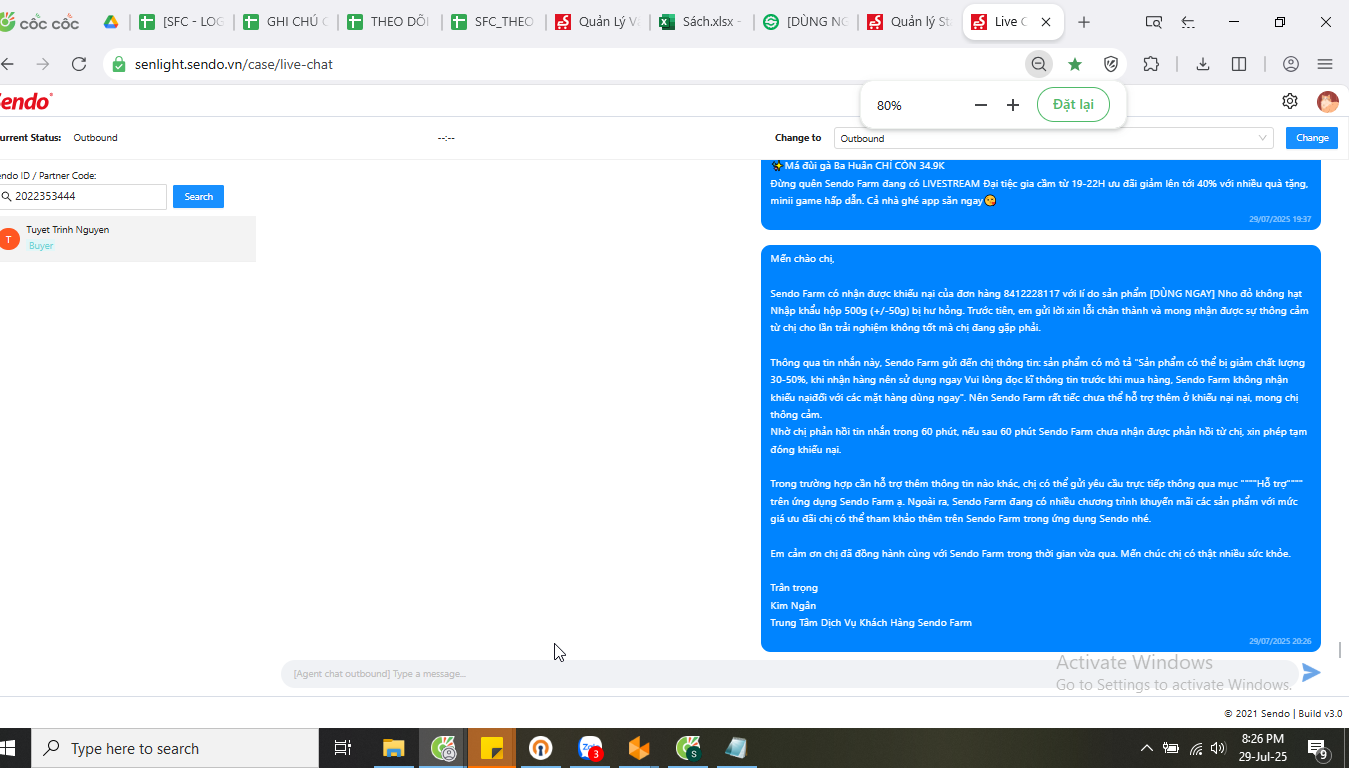Click the tab history back-arrow icon in title bar
Viewport: 1349px width, 768px height.
pos(1188,22)
